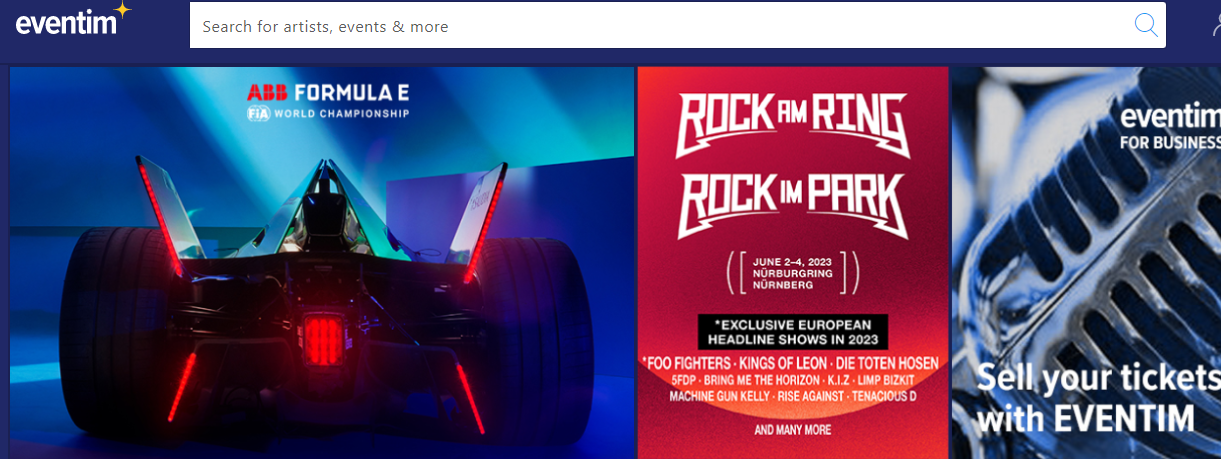Click the yellow star on eventim logo
This screenshot has height=459, width=1221.
pyautogui.click(x=122, y=11)
